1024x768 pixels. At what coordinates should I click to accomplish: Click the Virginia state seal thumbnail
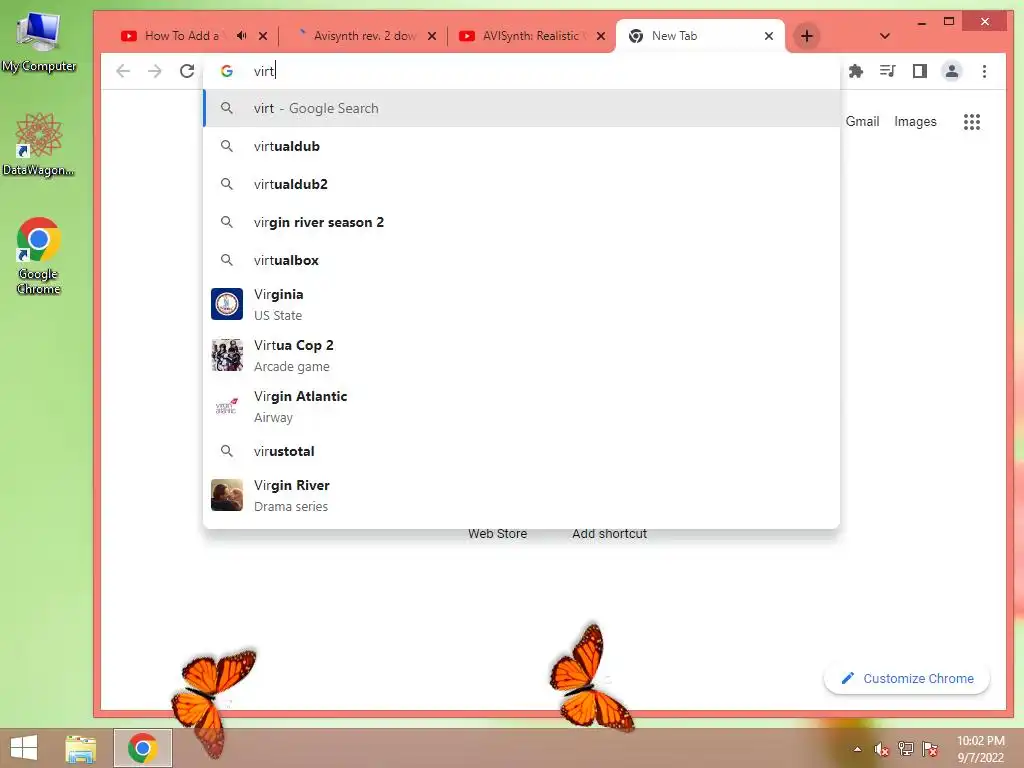pyautogui.click(x=227, y=304)
